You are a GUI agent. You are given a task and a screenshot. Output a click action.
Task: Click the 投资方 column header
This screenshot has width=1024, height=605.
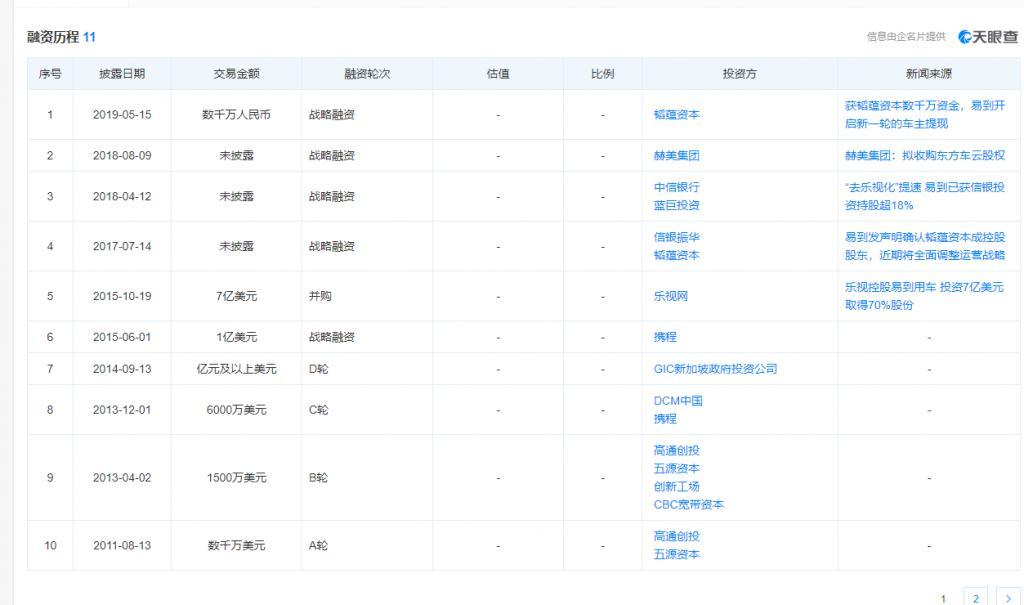click(x=740, y=74)
